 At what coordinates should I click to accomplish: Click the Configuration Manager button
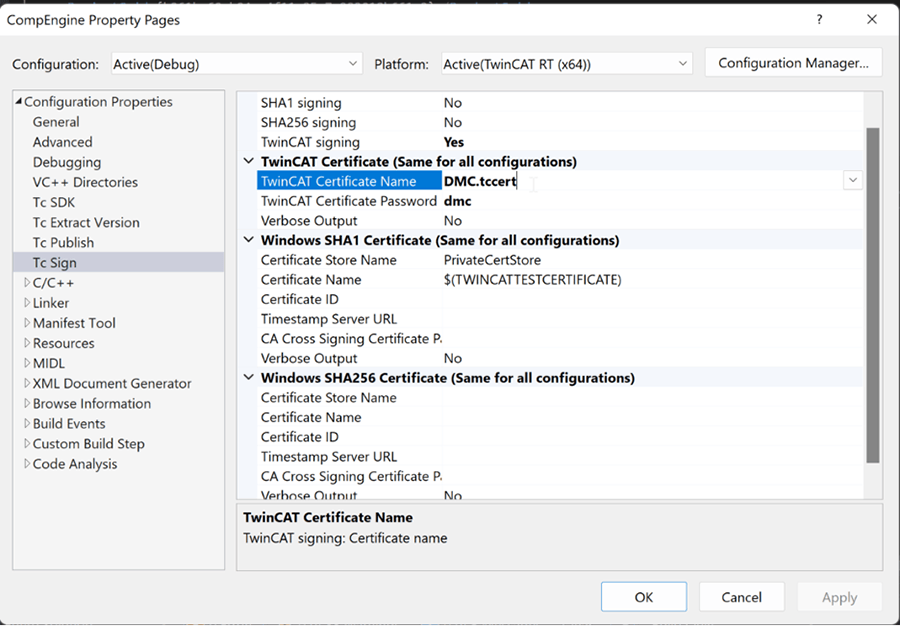[793, 63]
